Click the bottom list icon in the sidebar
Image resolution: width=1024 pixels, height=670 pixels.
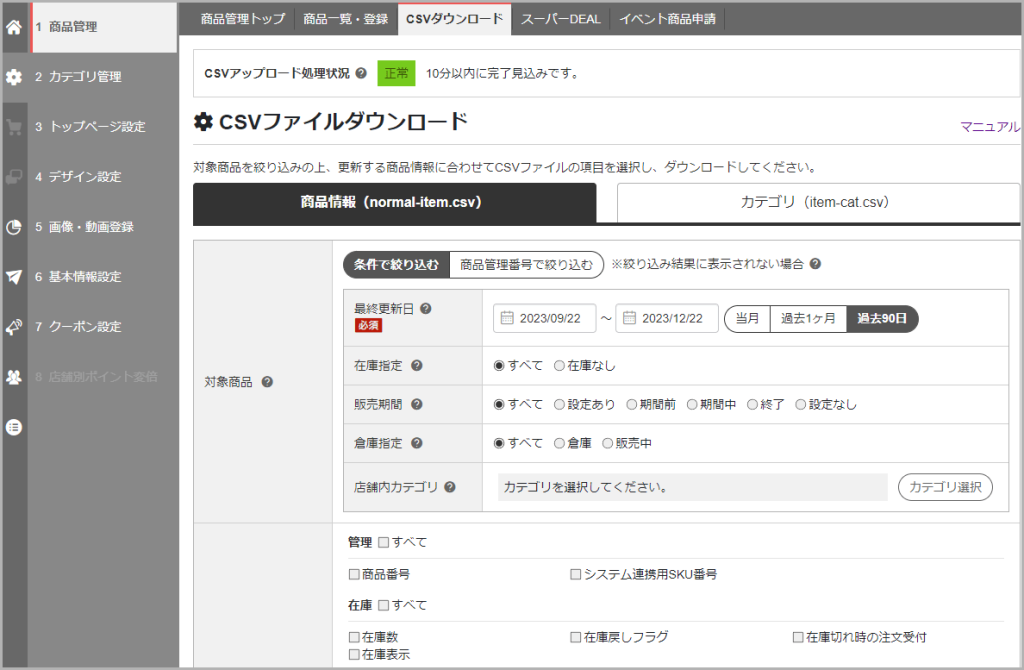12,427
